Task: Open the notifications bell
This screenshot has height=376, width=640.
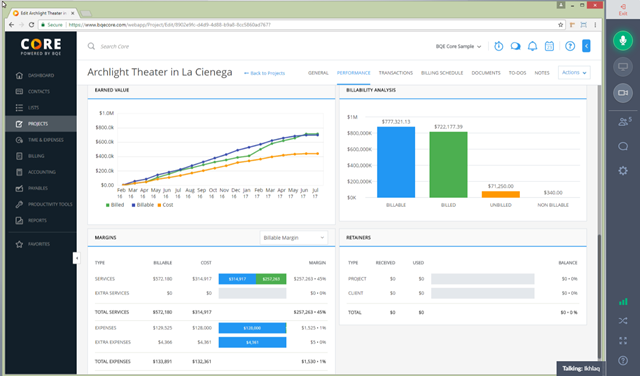Action: 532,46
